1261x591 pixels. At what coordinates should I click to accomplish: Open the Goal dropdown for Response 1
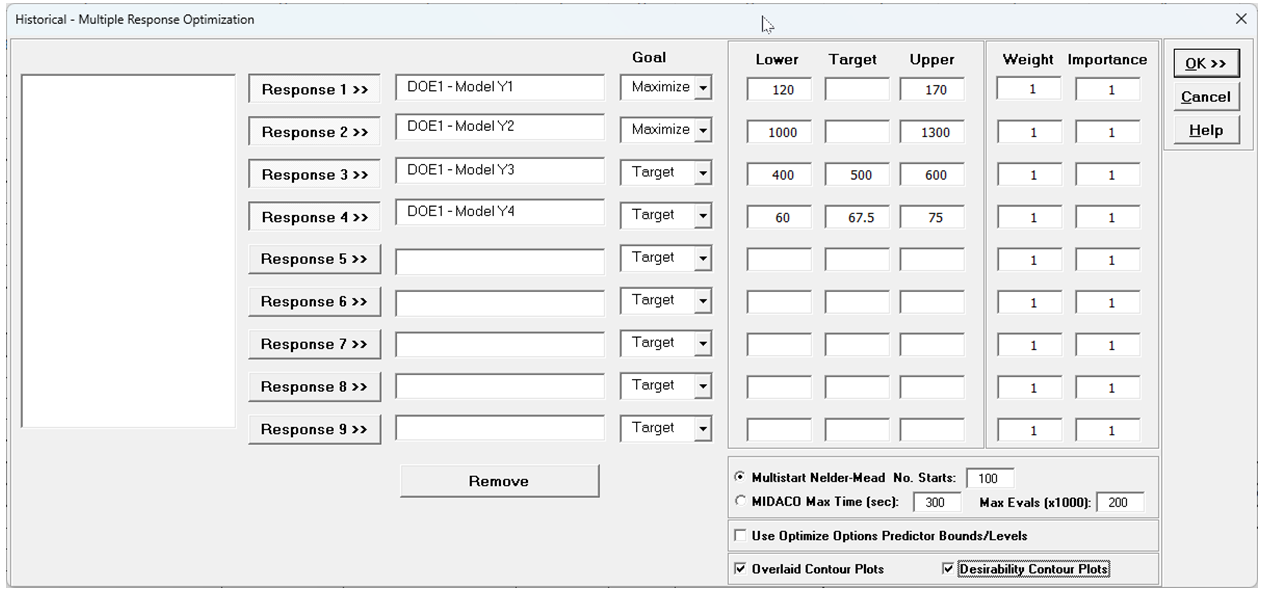703,88
